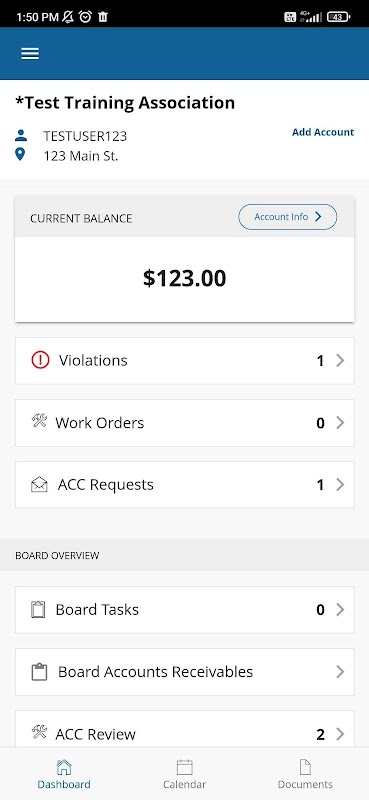The height and width of the screenshot is (800, 369).
Task: Expand Violations using its chevron arrow
Action: click(x=340, y=361)
